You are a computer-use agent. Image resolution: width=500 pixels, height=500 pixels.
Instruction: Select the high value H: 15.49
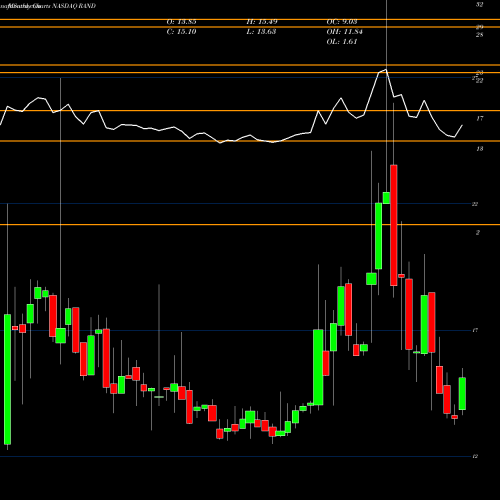coord(262,22)
